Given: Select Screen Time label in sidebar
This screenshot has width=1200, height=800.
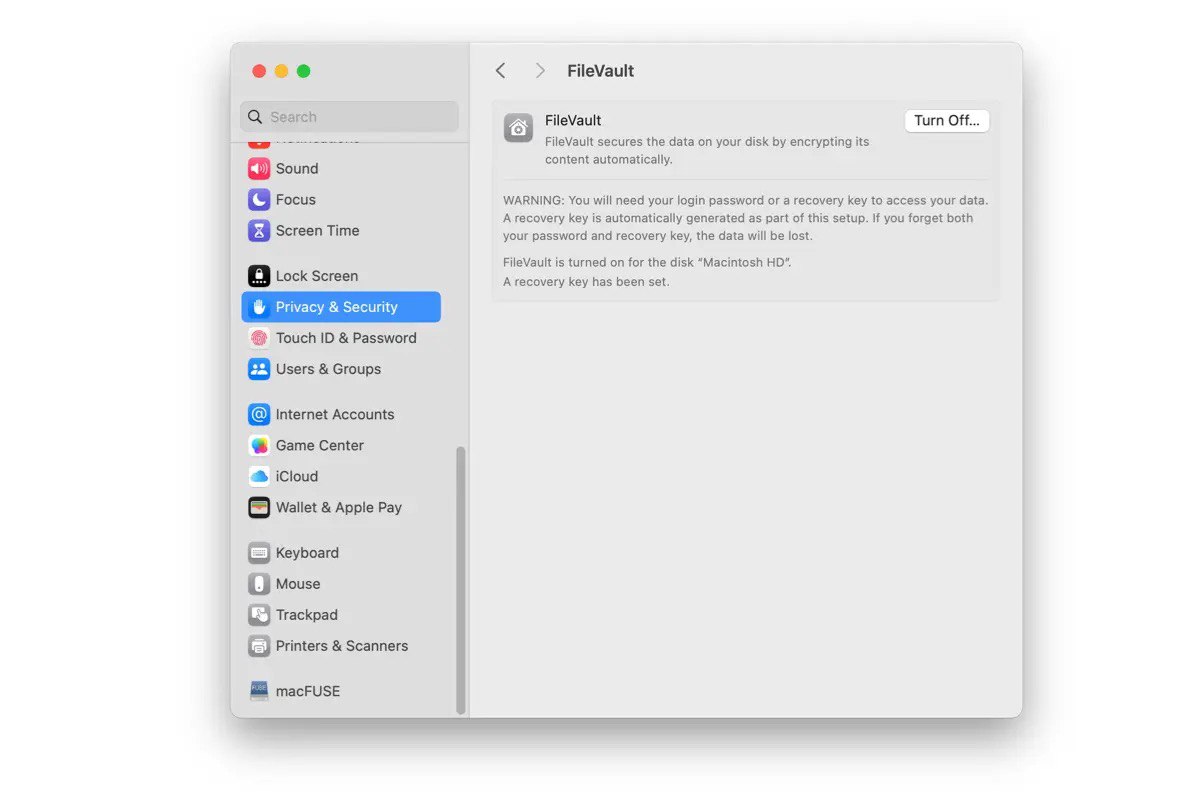Looking at the screenshot, I should [318, 231].
